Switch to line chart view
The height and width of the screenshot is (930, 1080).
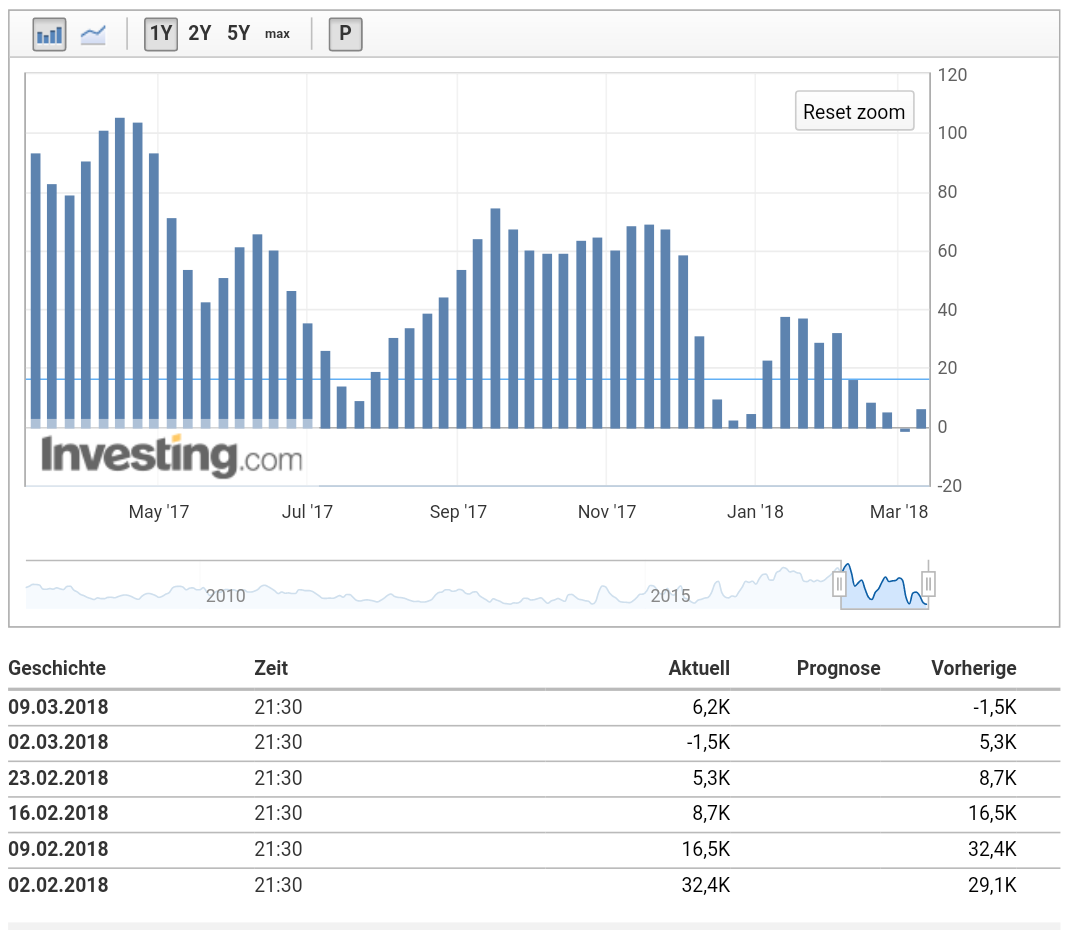point(93,34)
